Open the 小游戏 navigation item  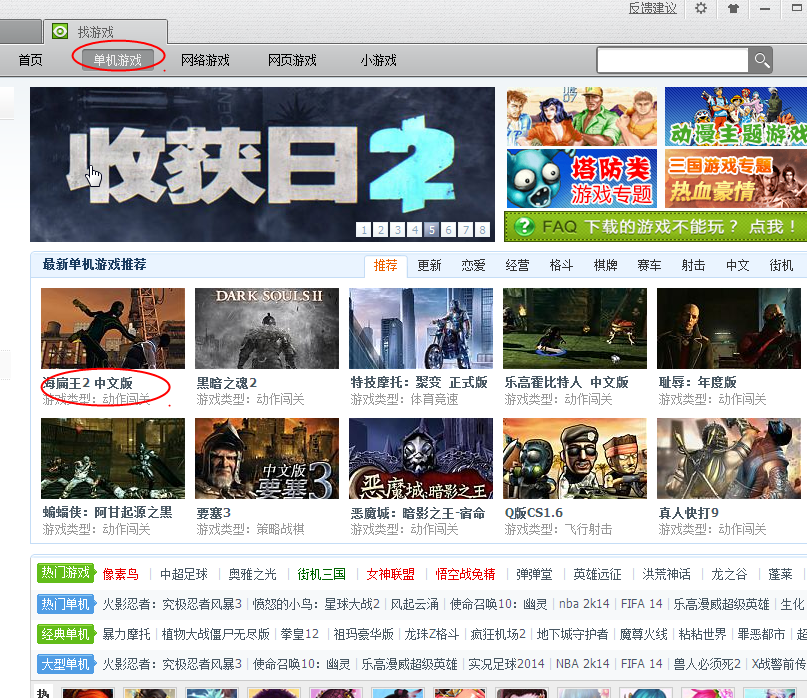click(x=378, y=60)
